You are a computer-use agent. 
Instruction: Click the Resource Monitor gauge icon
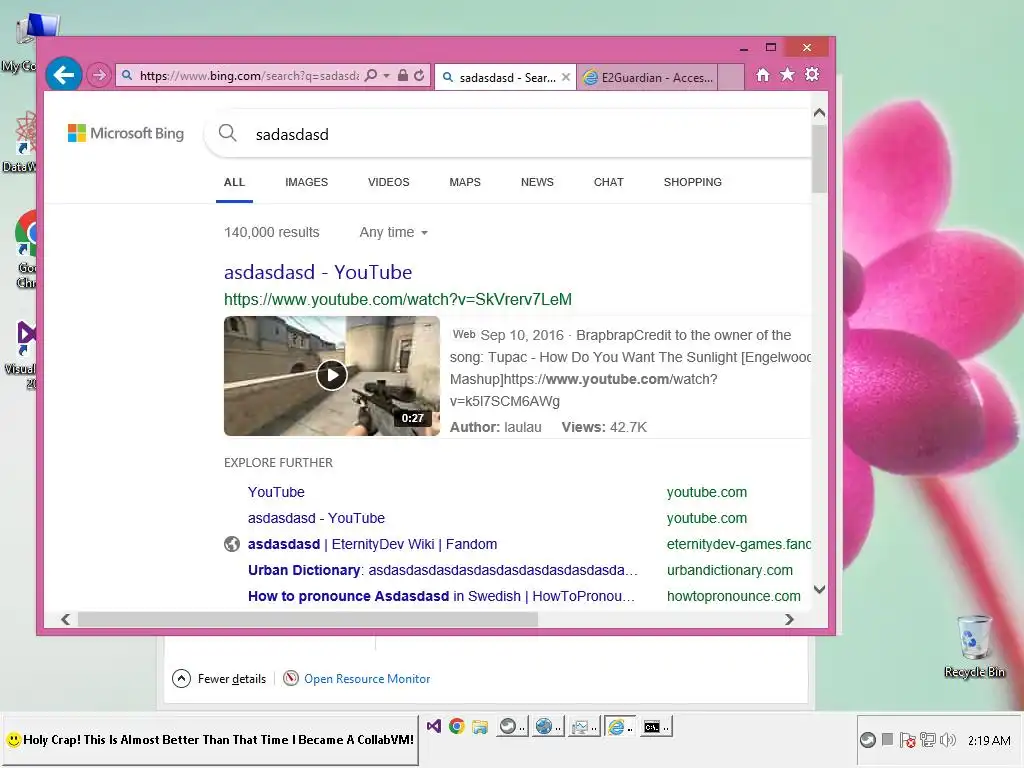click(291, 679)
